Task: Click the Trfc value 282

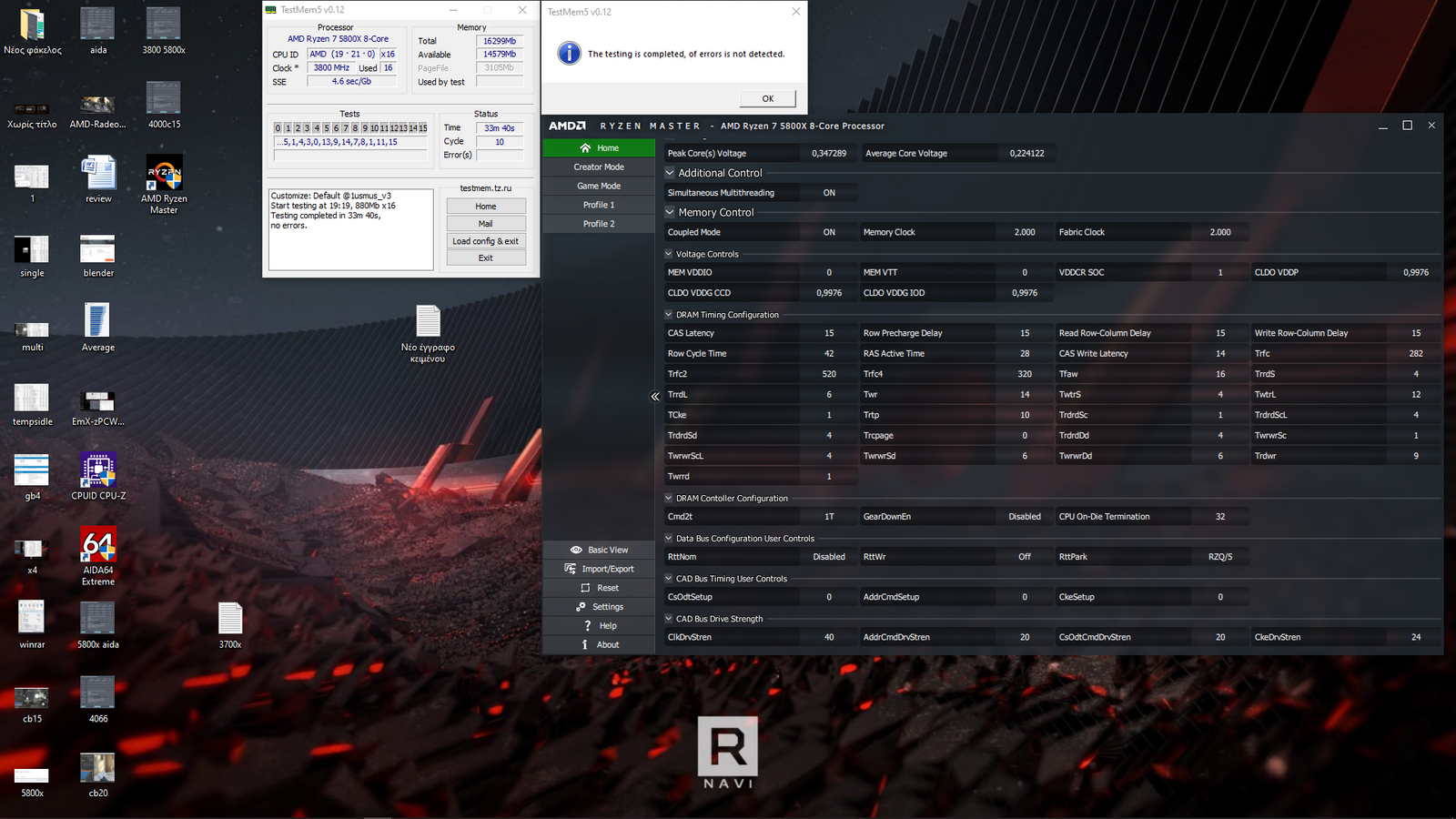Action: pos(1416,354)
